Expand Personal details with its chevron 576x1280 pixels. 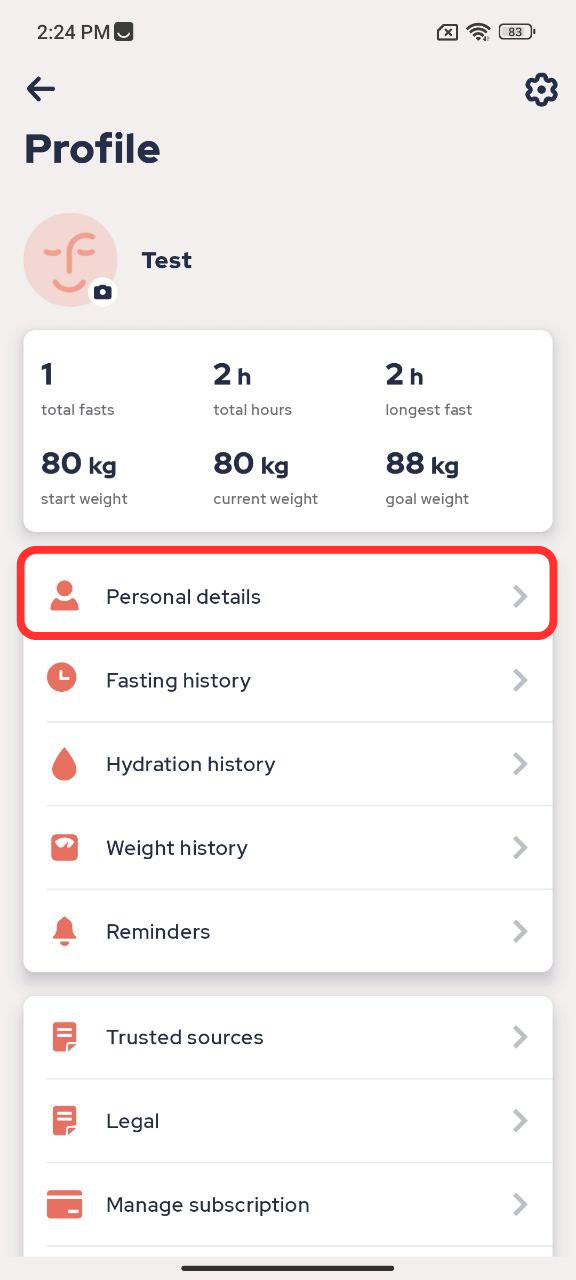(520, 597)
